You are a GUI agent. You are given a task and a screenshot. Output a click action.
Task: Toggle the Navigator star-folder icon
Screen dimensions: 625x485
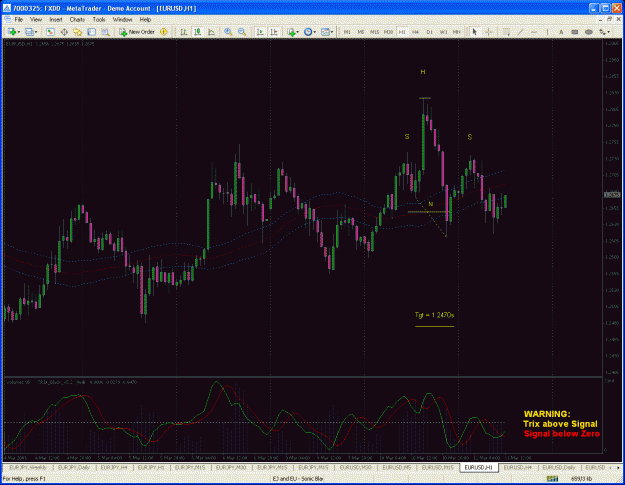(77, 32)
